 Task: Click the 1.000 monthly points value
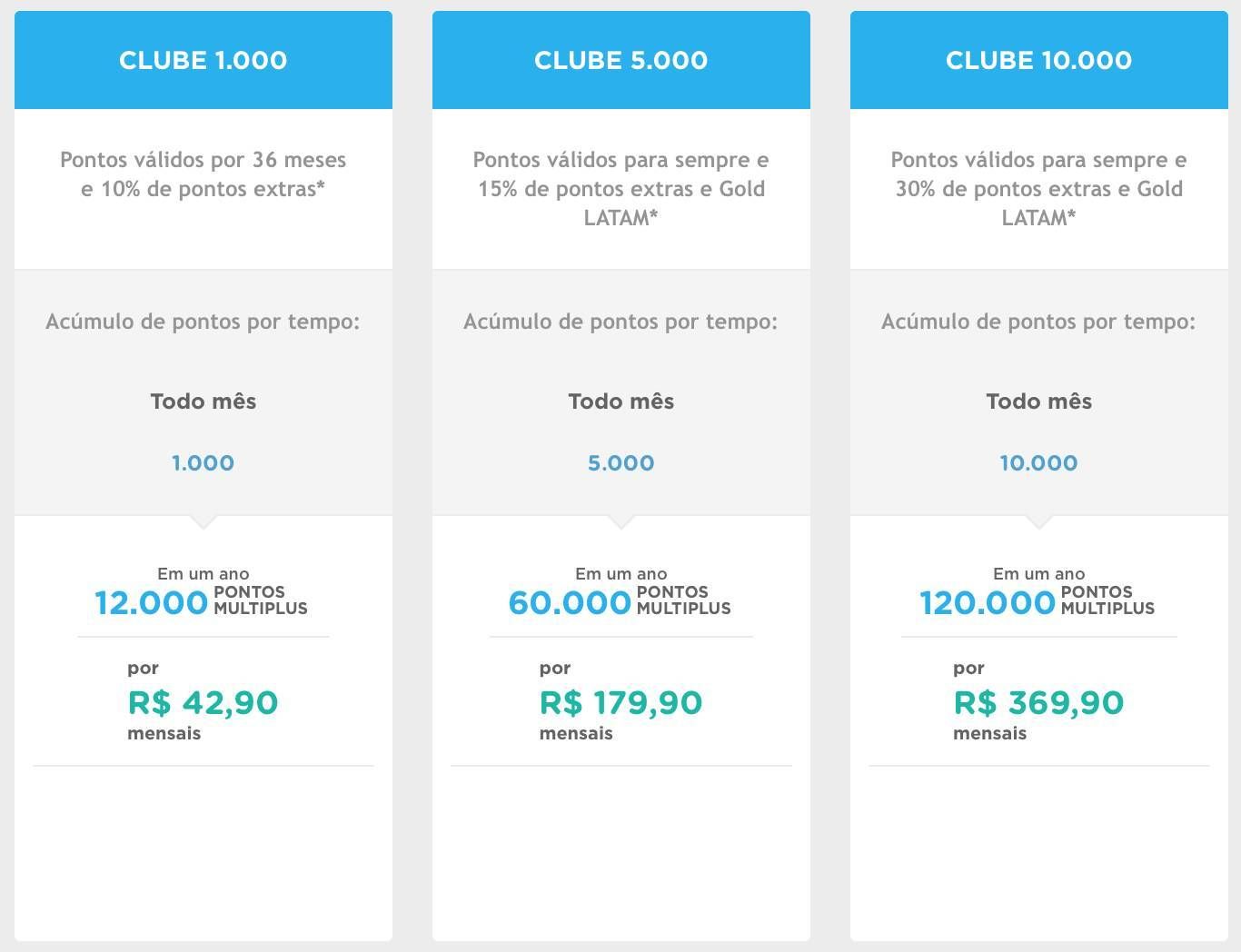[204, 462]
